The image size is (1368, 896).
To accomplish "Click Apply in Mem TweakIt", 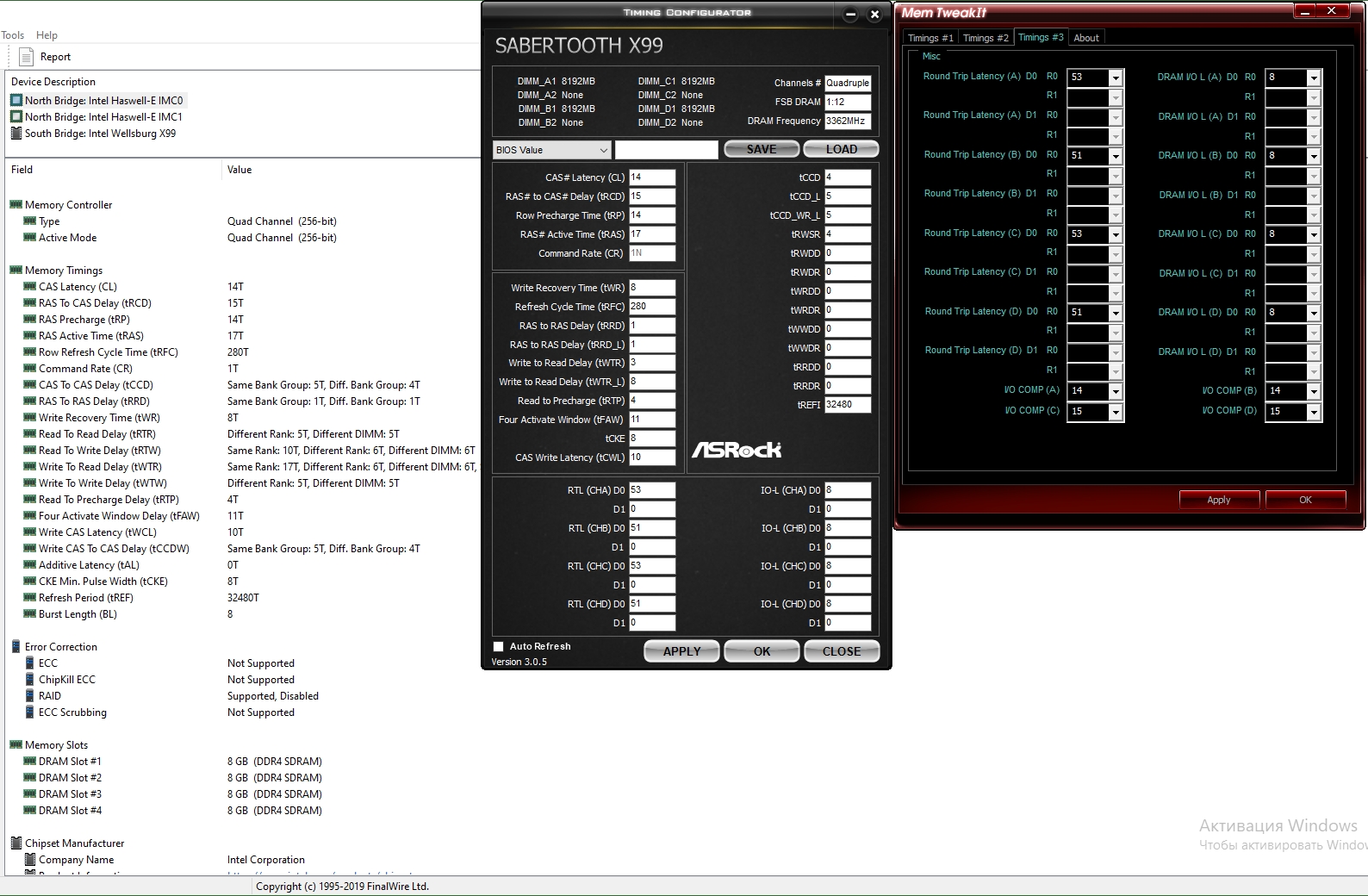I will (1219, 500).
